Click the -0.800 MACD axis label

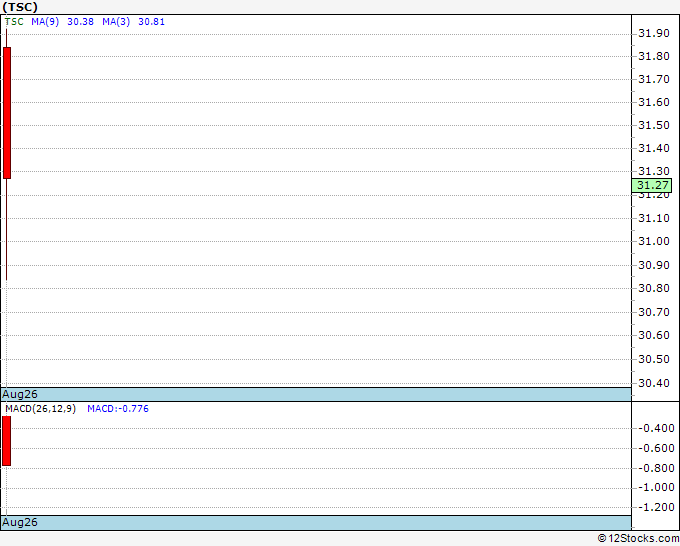[656, 468]
